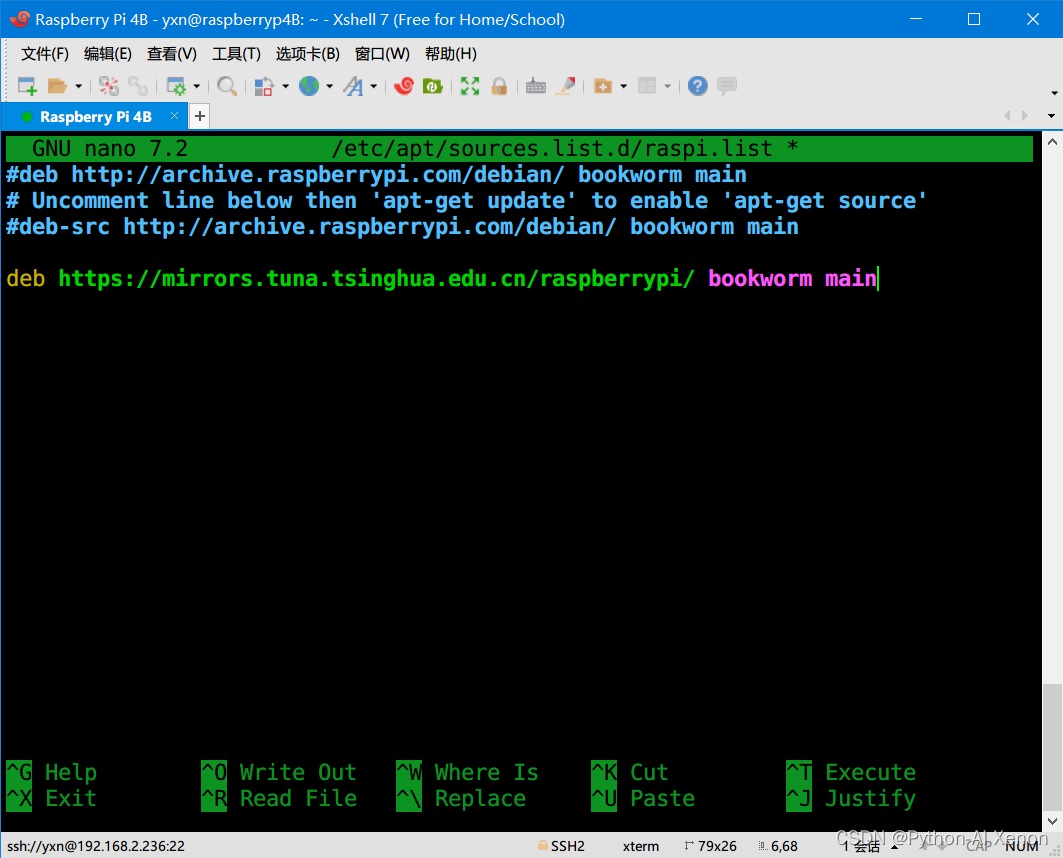
Task: Click the ^O Write Out shortcut label
Action: (x=279, y=772)
